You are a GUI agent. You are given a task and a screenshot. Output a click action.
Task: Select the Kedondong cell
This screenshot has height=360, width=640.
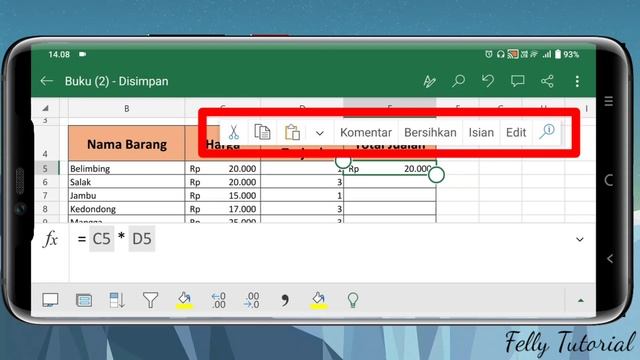point(127,209)
